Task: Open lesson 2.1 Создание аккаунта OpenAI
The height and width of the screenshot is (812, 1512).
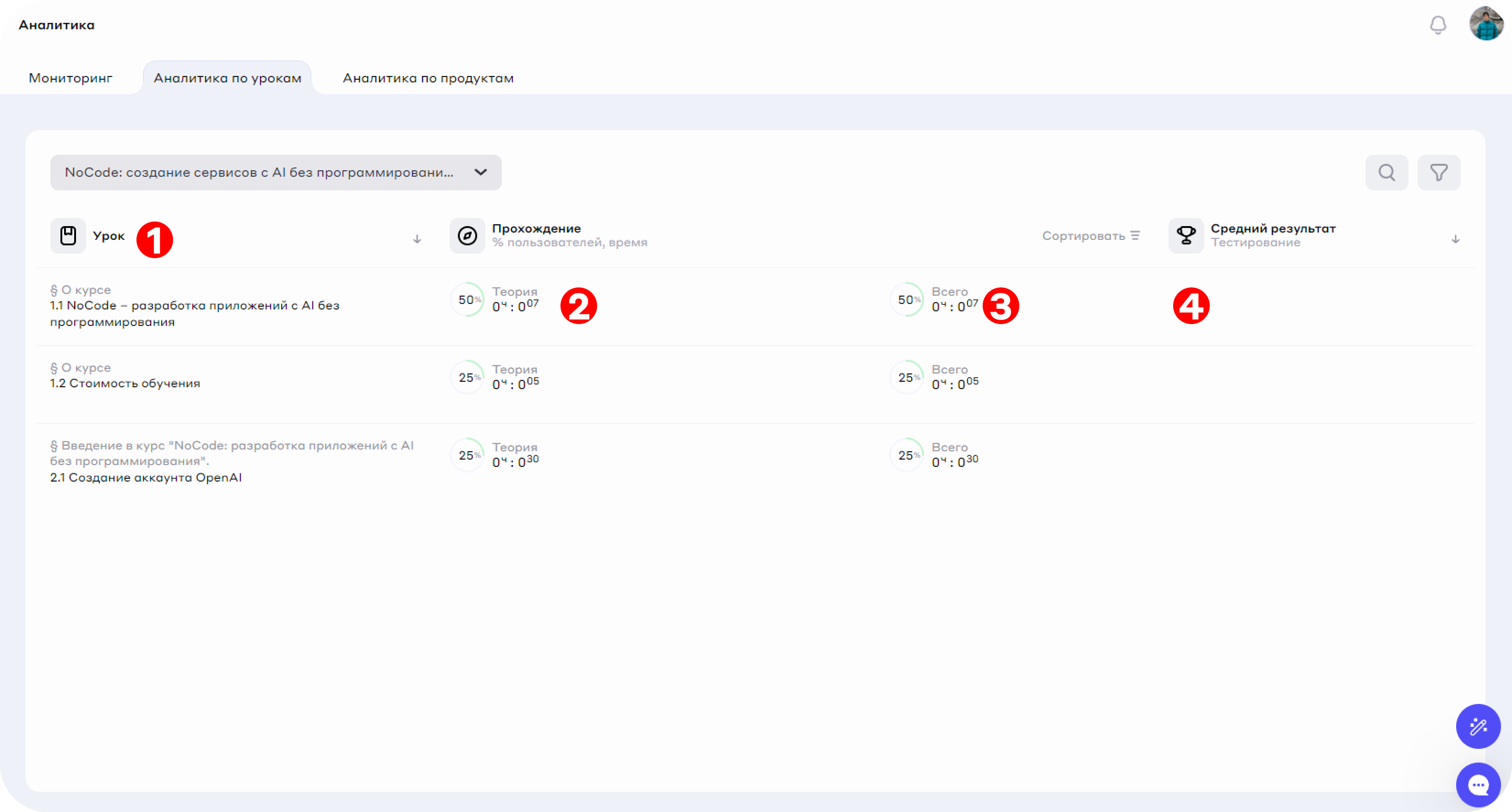Action: 146,477
